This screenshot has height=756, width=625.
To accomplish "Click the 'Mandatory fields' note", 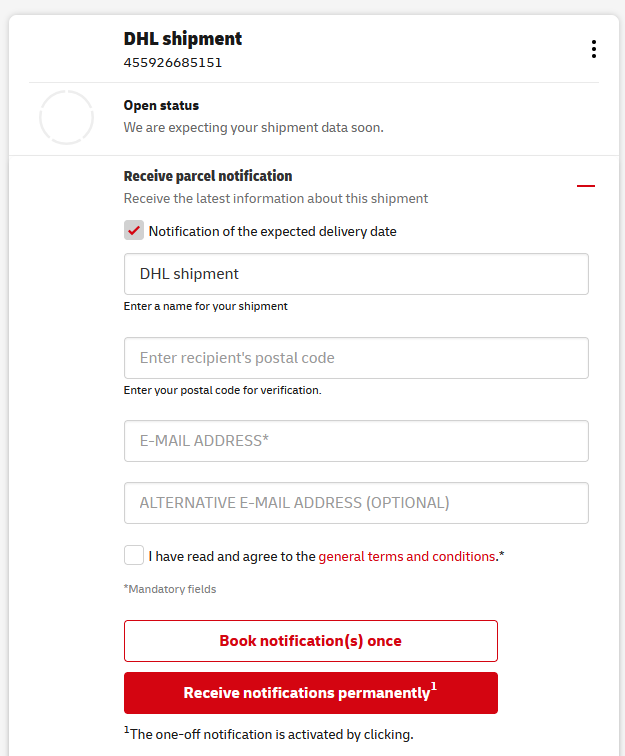I will 170,589.
